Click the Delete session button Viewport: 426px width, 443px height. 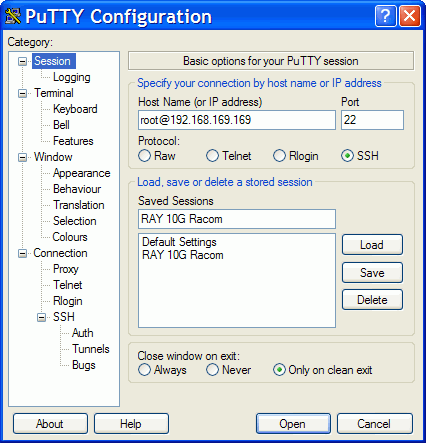click(x=372, y=300)
